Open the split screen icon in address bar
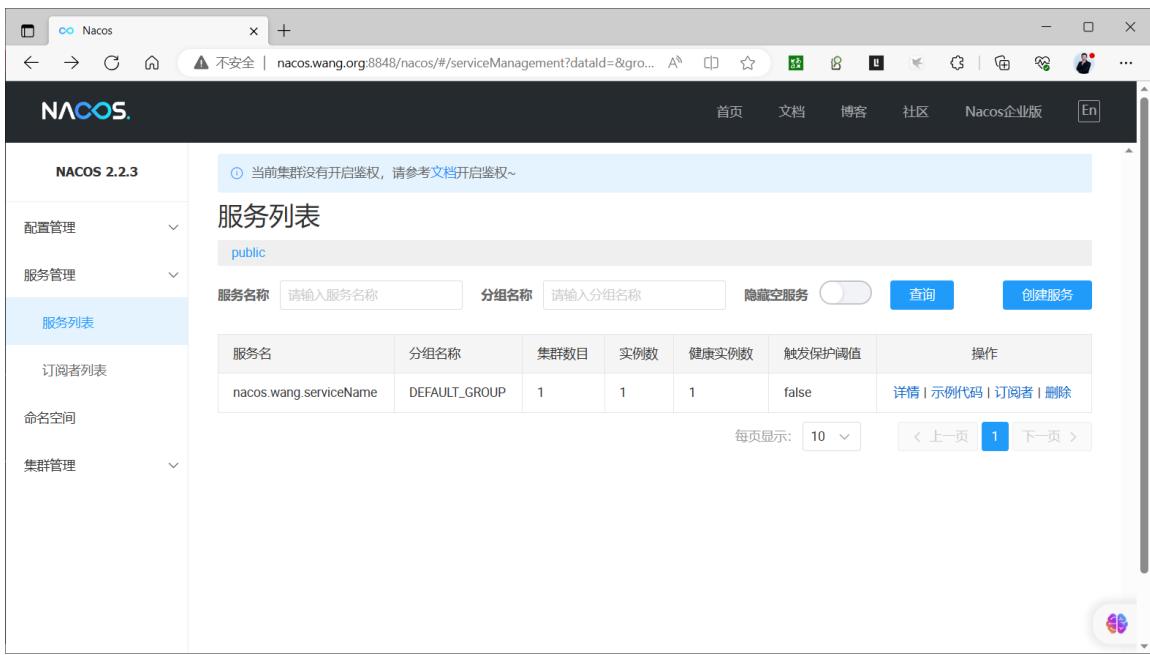The height and width of the screenshot is (655, 1150). [x=711, y=63]
